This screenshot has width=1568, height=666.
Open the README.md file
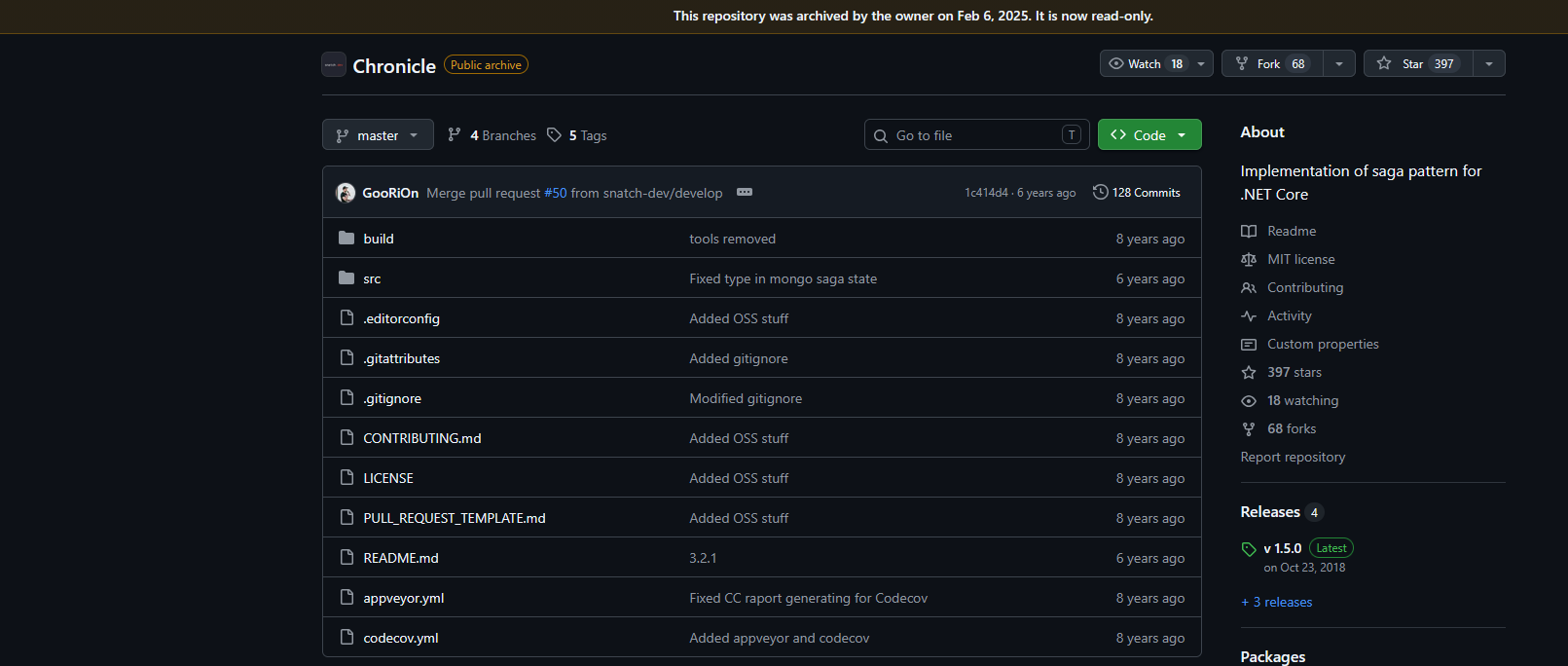click(401, 558)
